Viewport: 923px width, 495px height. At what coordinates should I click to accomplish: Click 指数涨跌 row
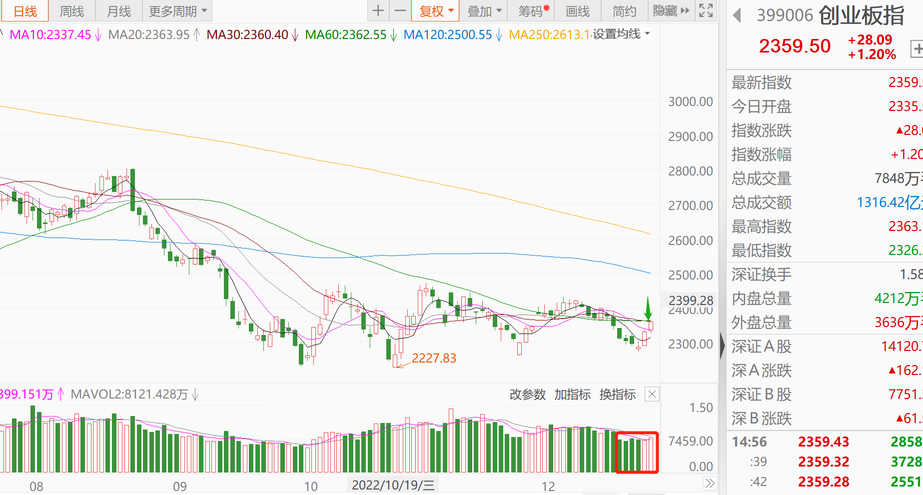click(x=826, y=131)
